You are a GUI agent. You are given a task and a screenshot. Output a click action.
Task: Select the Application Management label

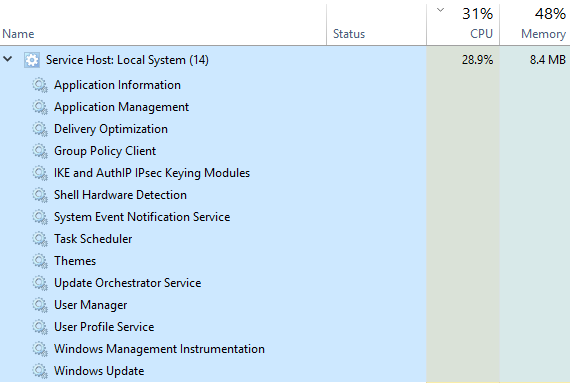(x=121, y=107)
